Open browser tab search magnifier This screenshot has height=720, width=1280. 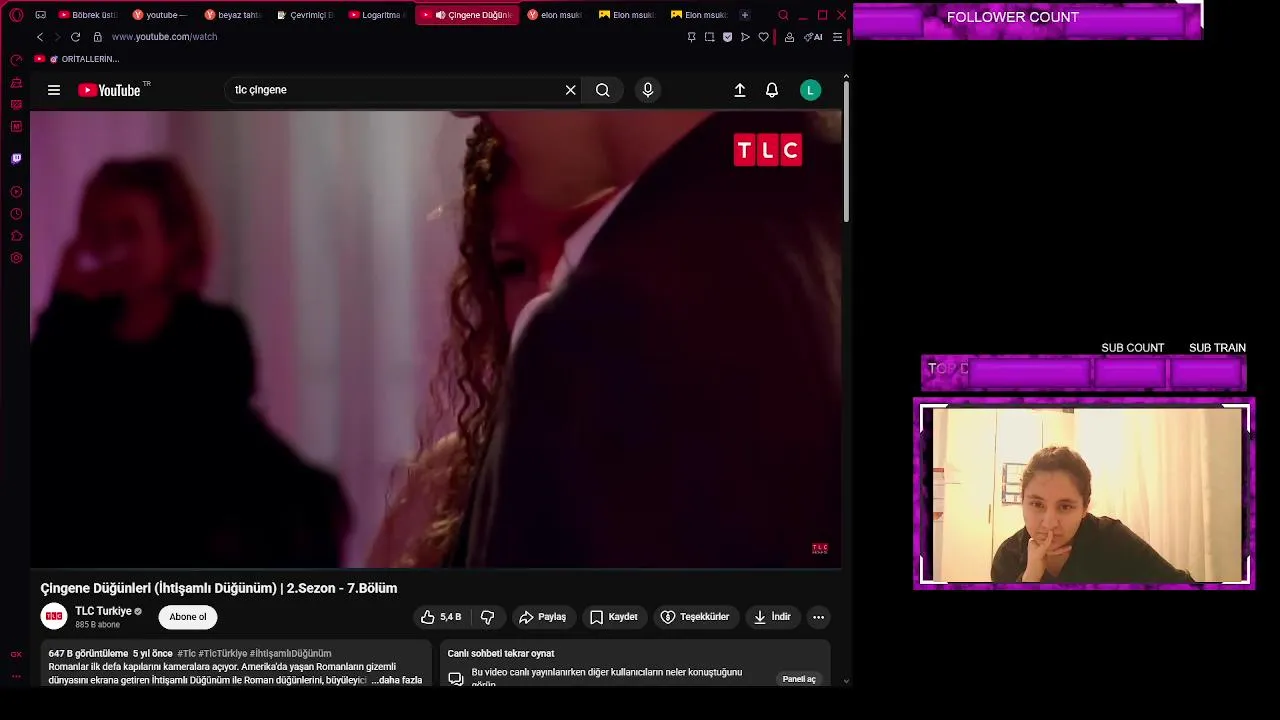[x=783, y=15]
